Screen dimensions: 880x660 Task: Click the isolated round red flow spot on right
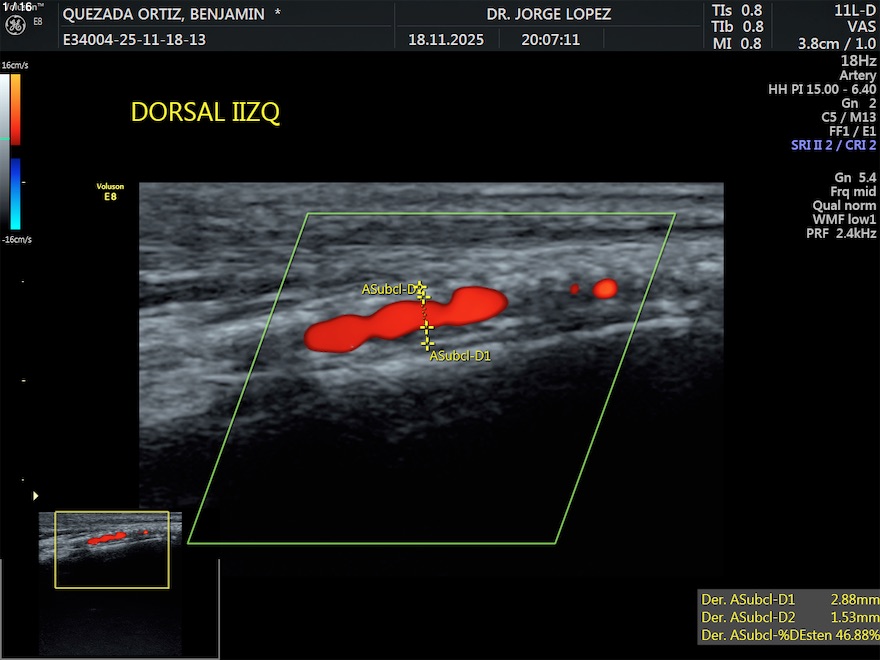tap(605, 289)
